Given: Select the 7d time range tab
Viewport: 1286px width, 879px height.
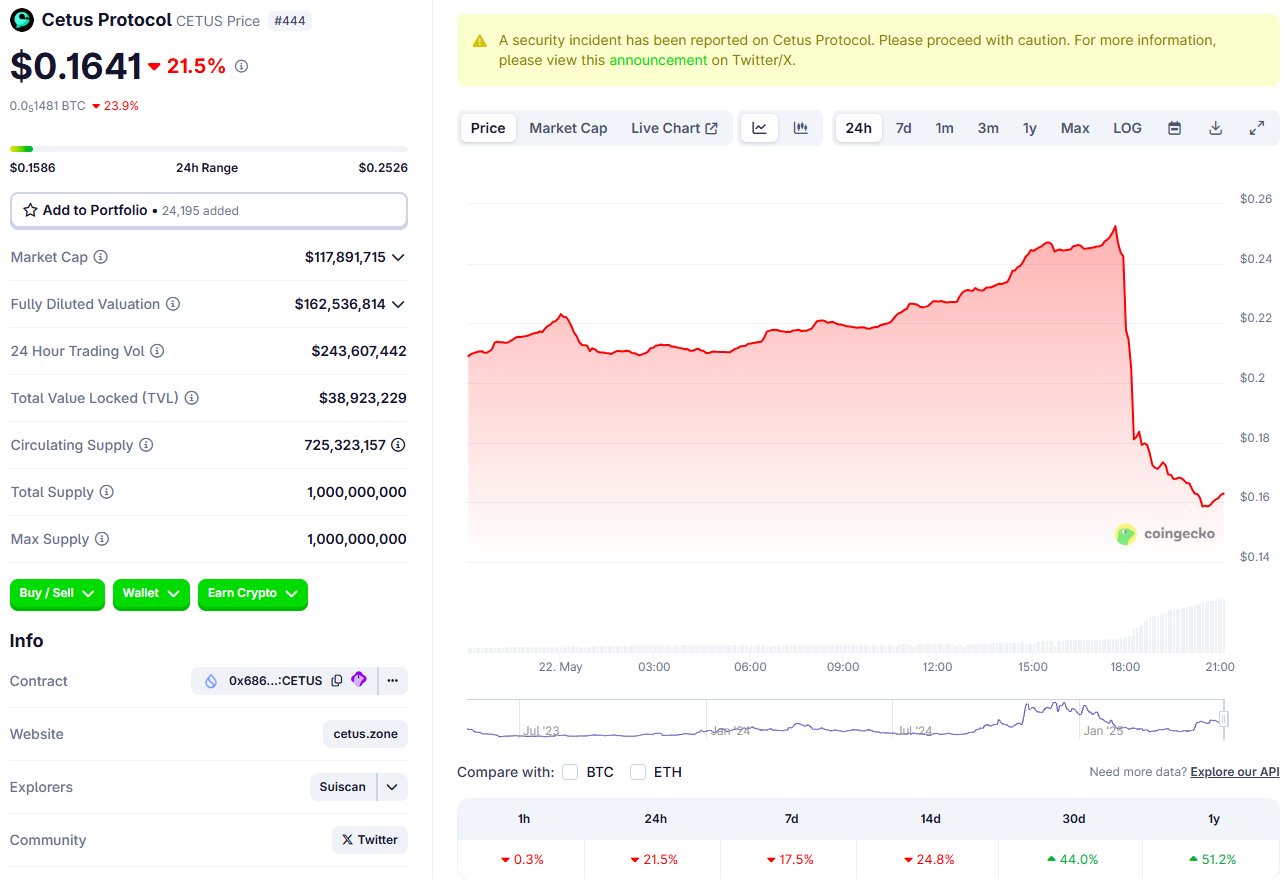Looking at the screenshot, I should tap(903, 128).
